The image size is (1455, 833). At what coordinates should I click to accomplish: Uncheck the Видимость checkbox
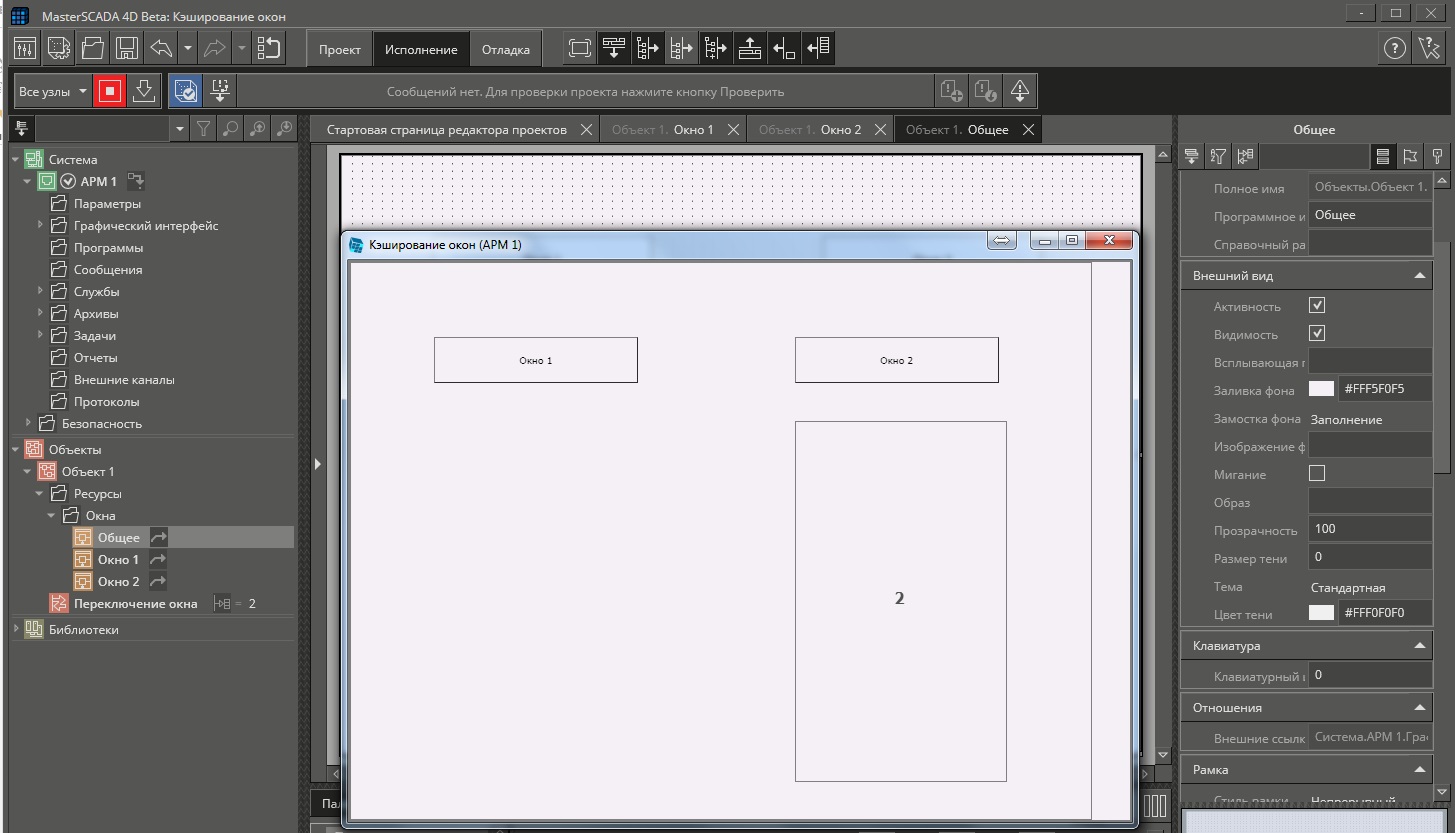1317,334
